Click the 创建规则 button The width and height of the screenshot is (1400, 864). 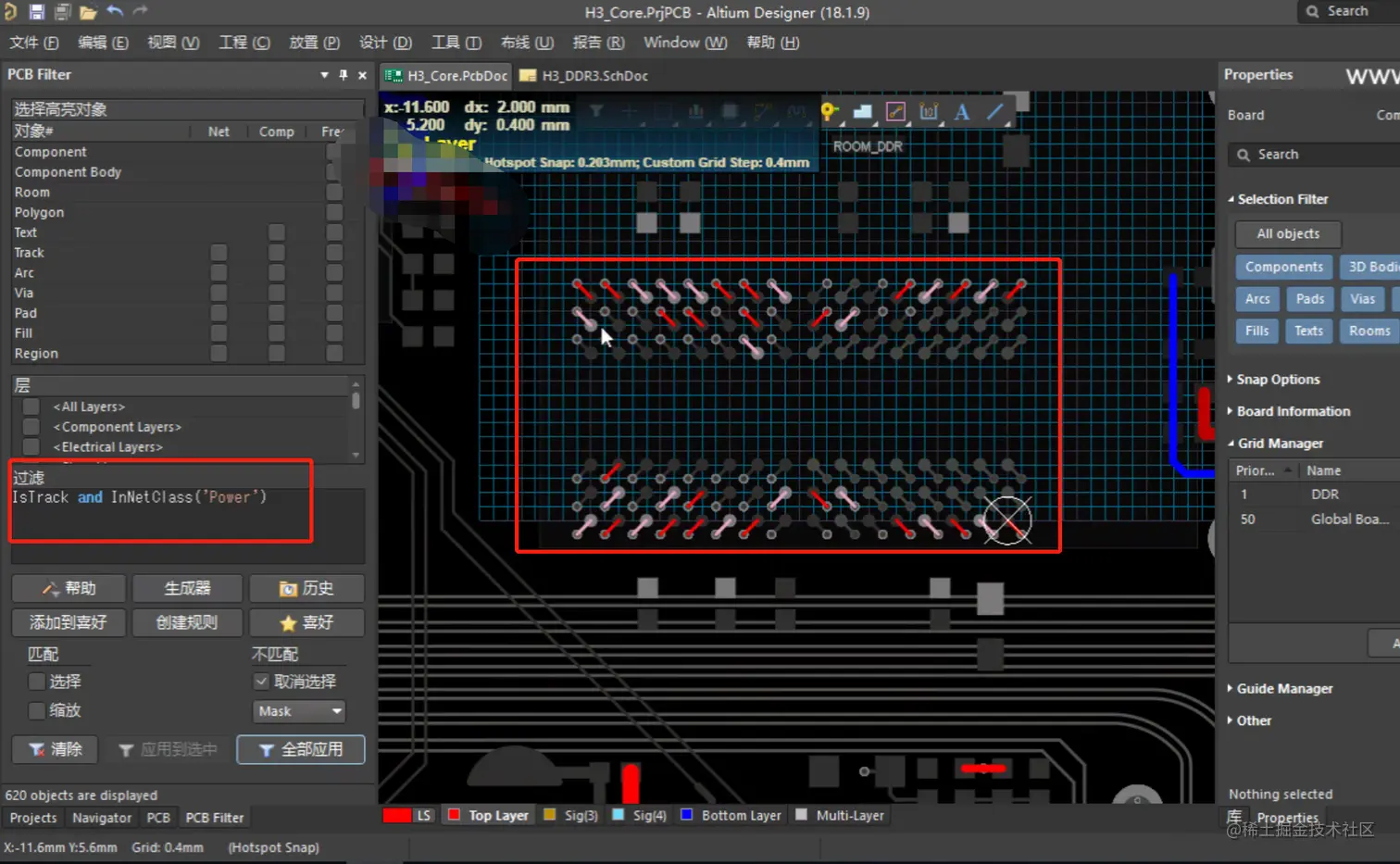187,622
